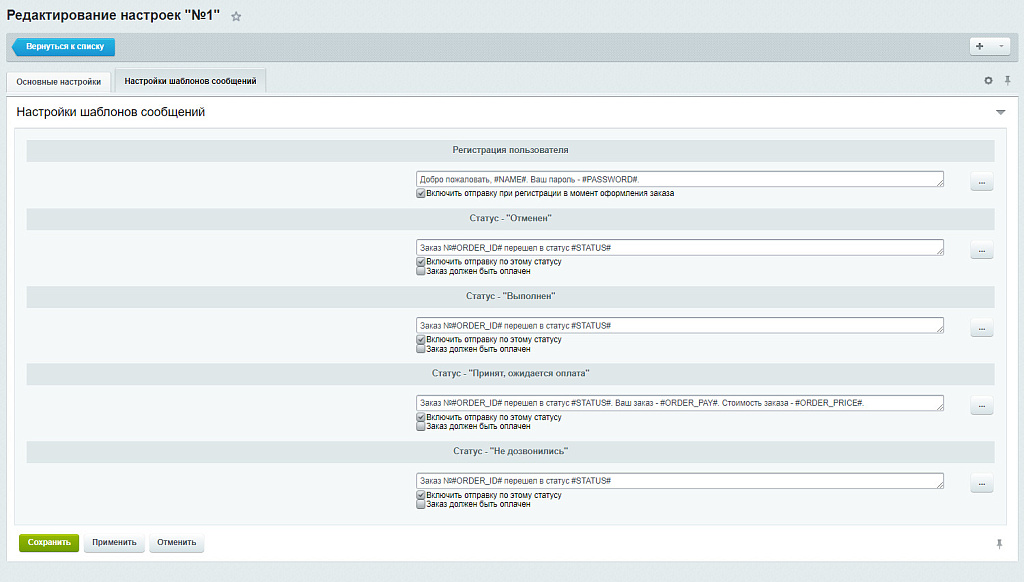Open the dropdown arrow next to plus button
This screenshot has width=1024, height=582.
[1001, 46]
